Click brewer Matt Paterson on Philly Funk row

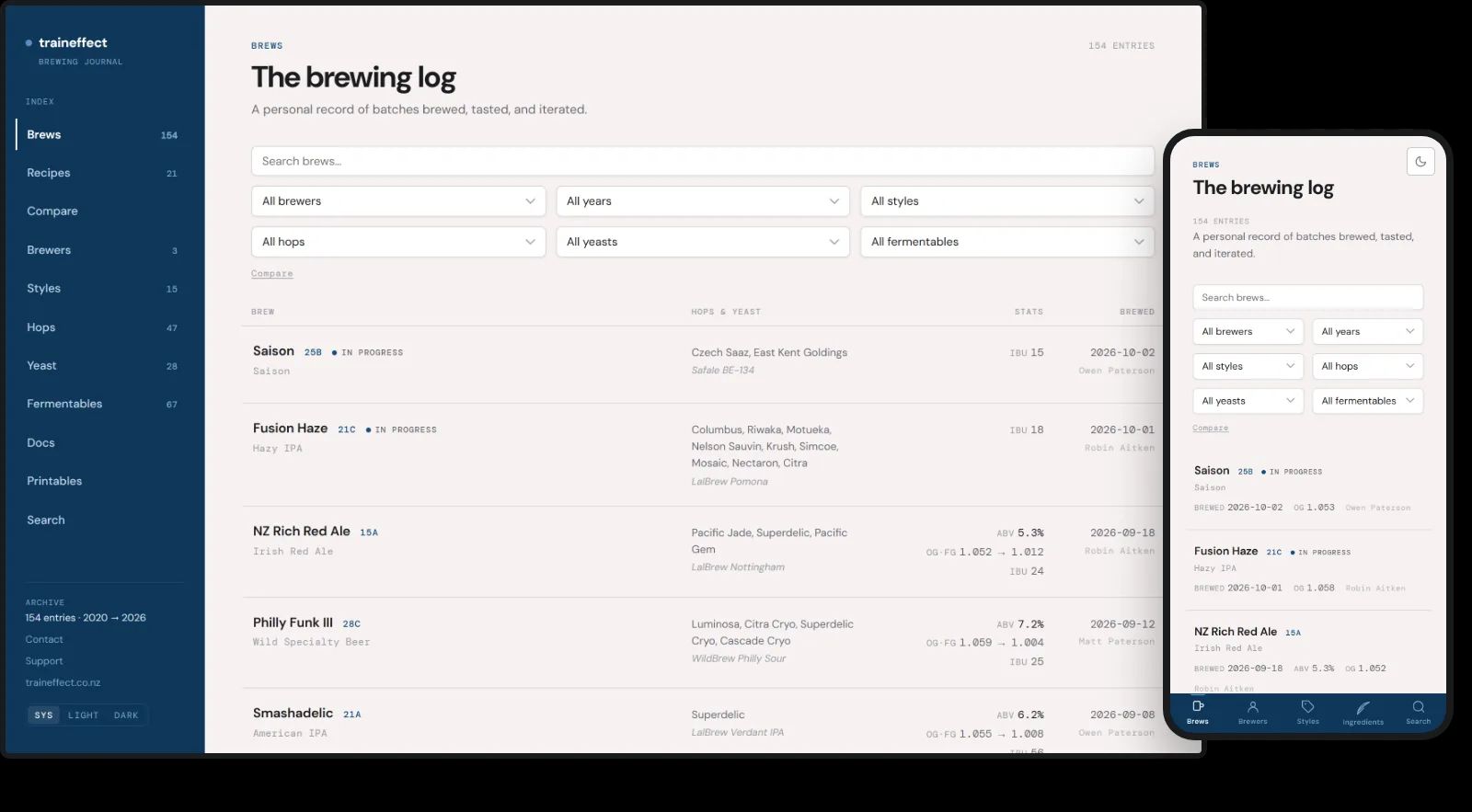point(1116,642)
